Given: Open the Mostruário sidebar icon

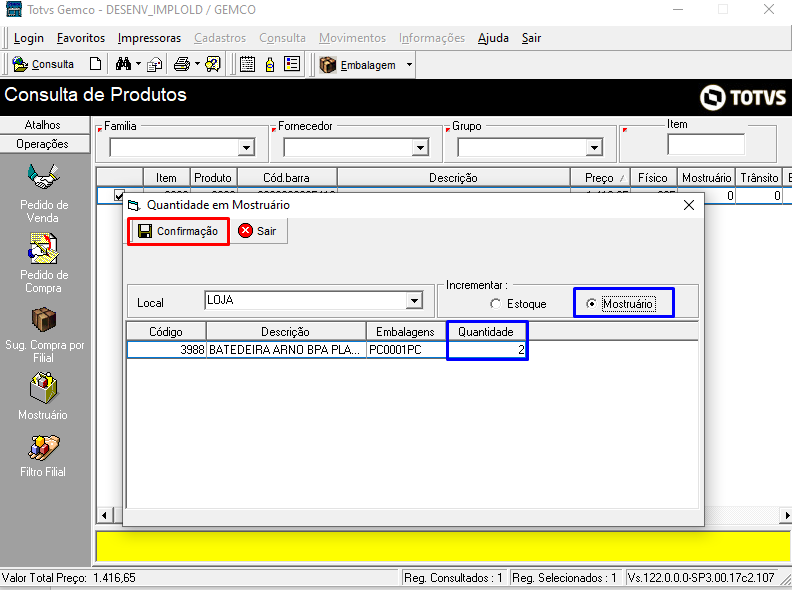Looking at the screenshot, I should (x=43, y=388).
